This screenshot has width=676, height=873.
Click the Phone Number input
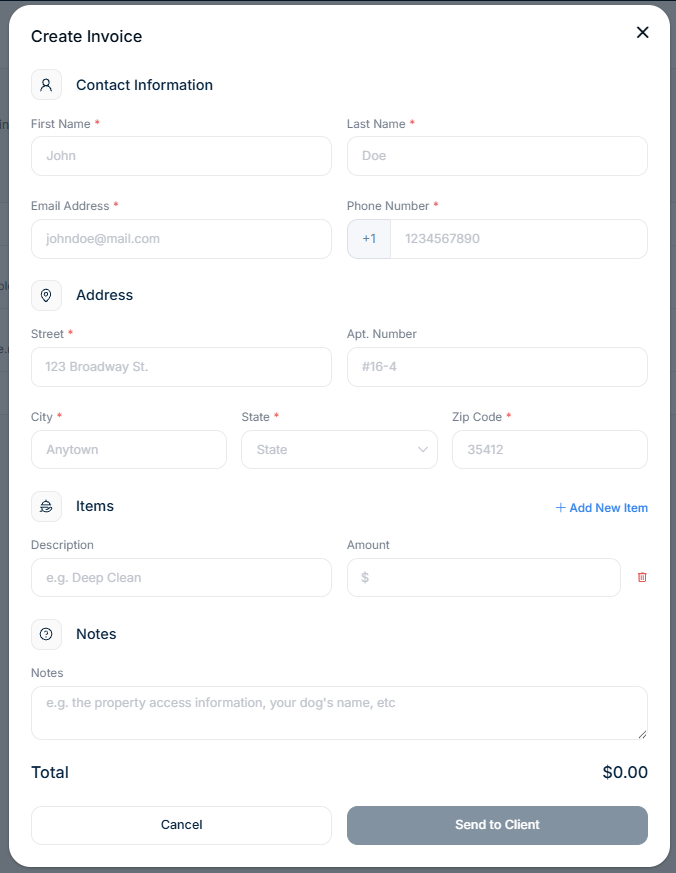click(x=518, y=239)
